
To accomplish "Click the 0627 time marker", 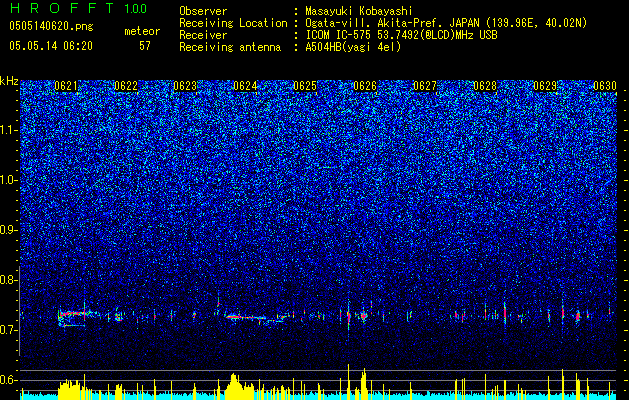I will point(425,86).
